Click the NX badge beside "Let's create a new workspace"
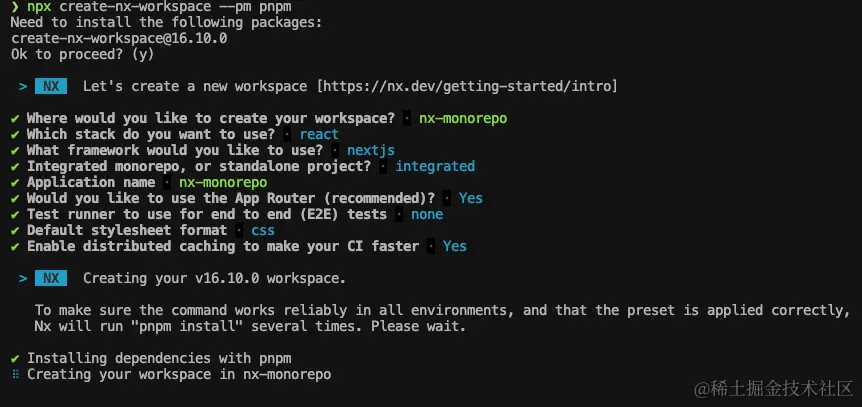 [51, 86]
